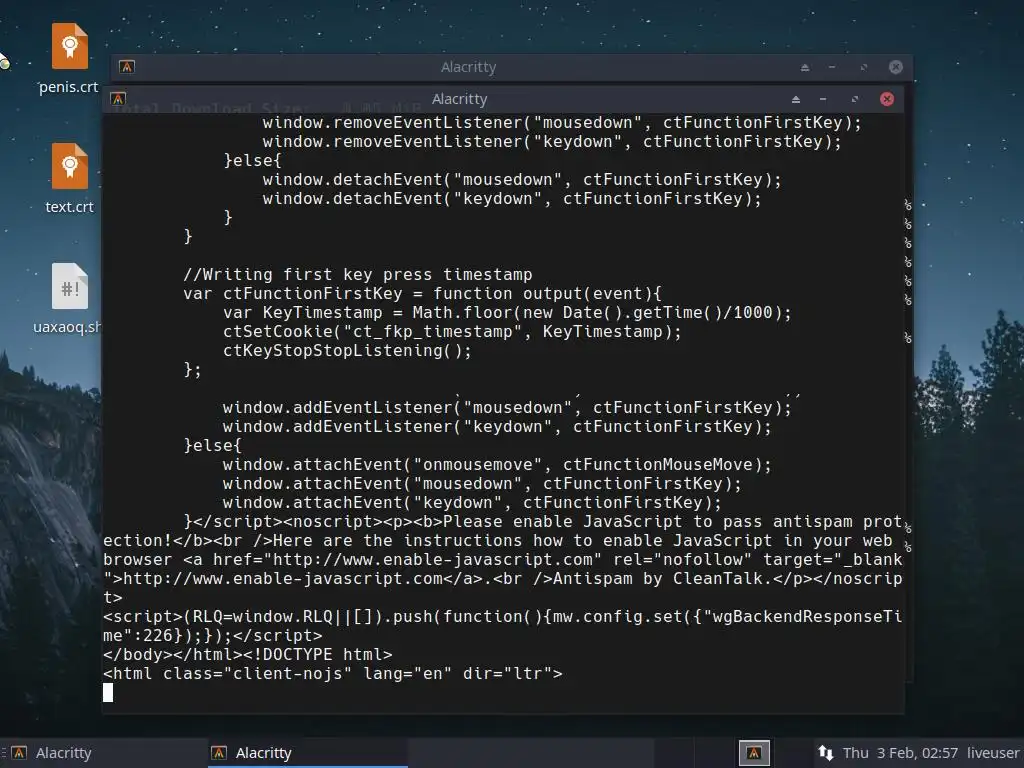Click the front Alacritty window app icon
Screen dimensions: 1024x768
[118, 99]
